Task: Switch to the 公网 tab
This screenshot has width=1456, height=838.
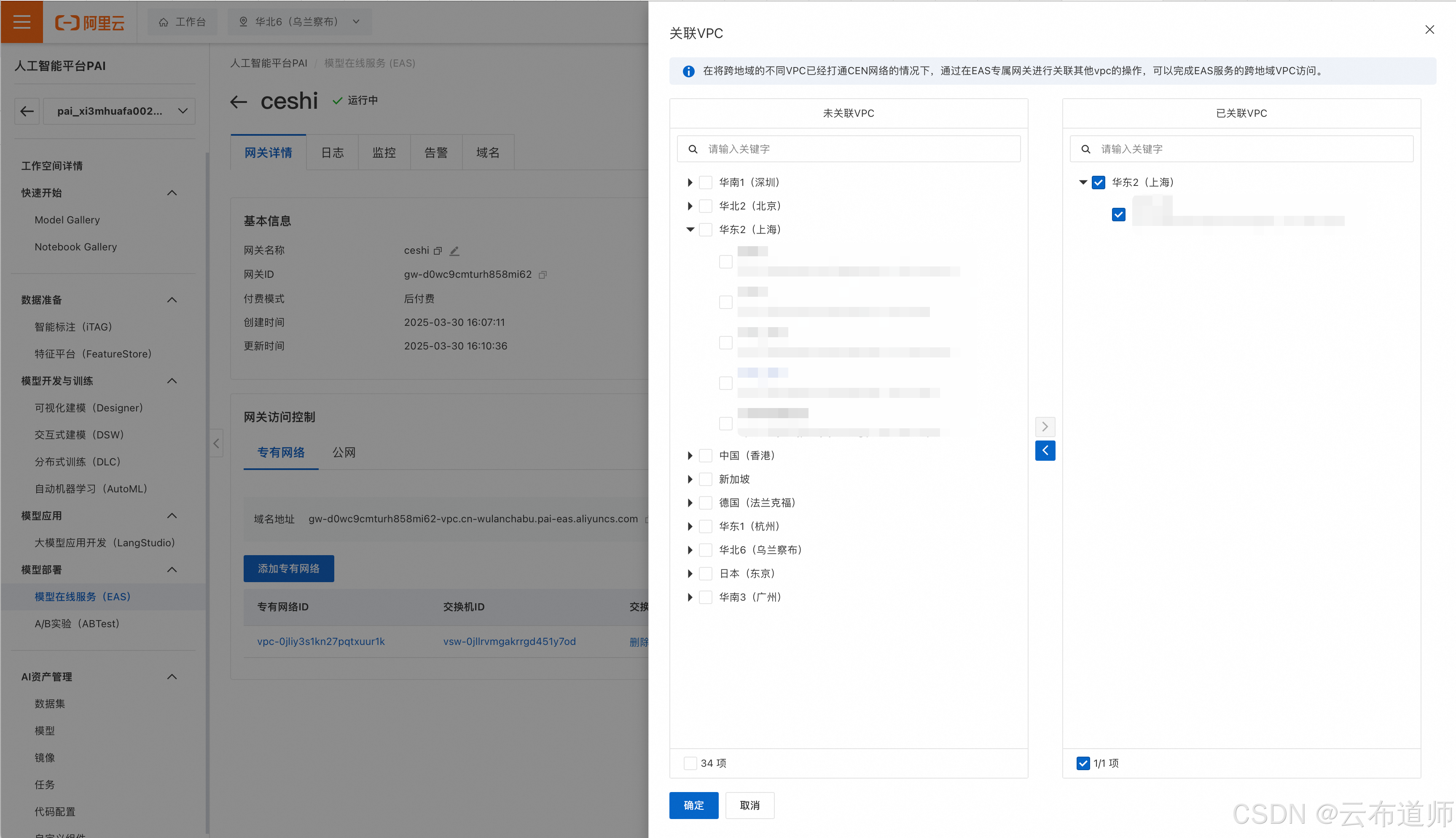Action: tap(344, 452)
